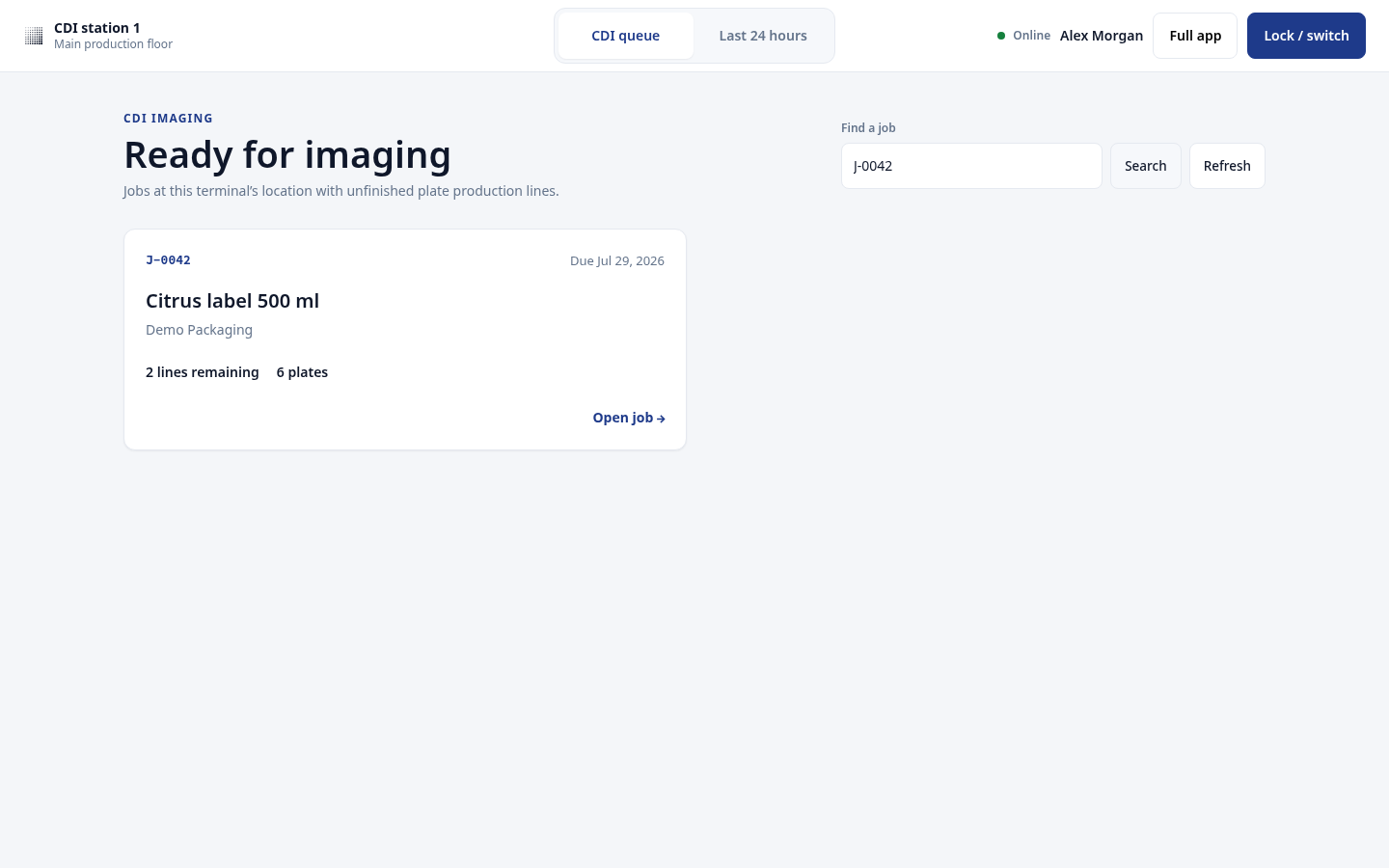Click the Demo Packaging customer name
Screen dimensions: 1389x868
(x=199, y=330)
